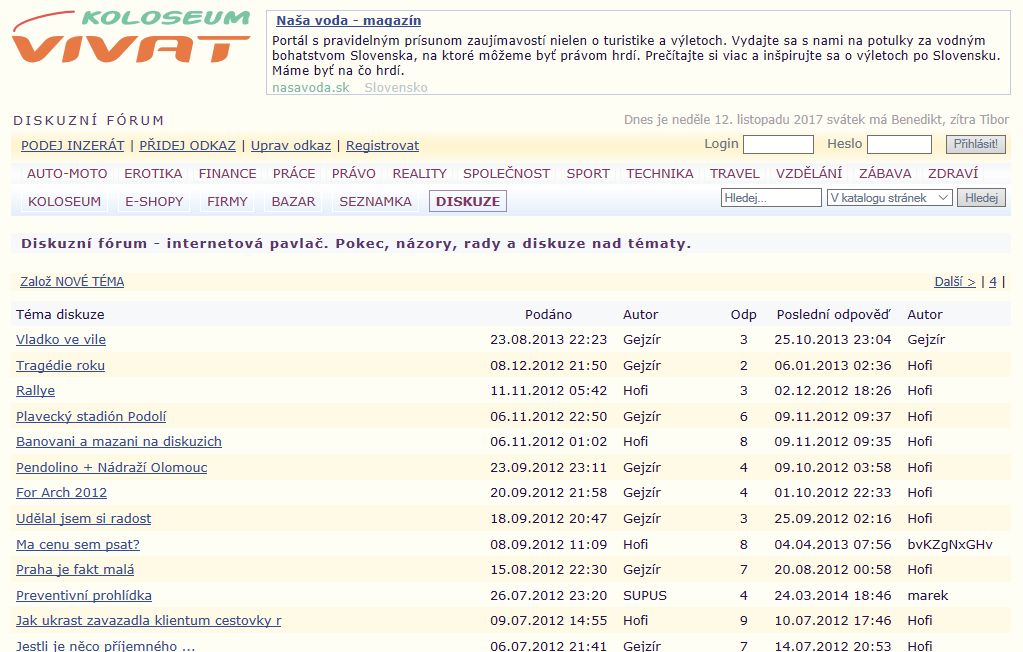The height and width of the screenshot is (652, 1023).
Task: Open the 'Preventivní prohlídka' topic
Action: tap(84, 595)
